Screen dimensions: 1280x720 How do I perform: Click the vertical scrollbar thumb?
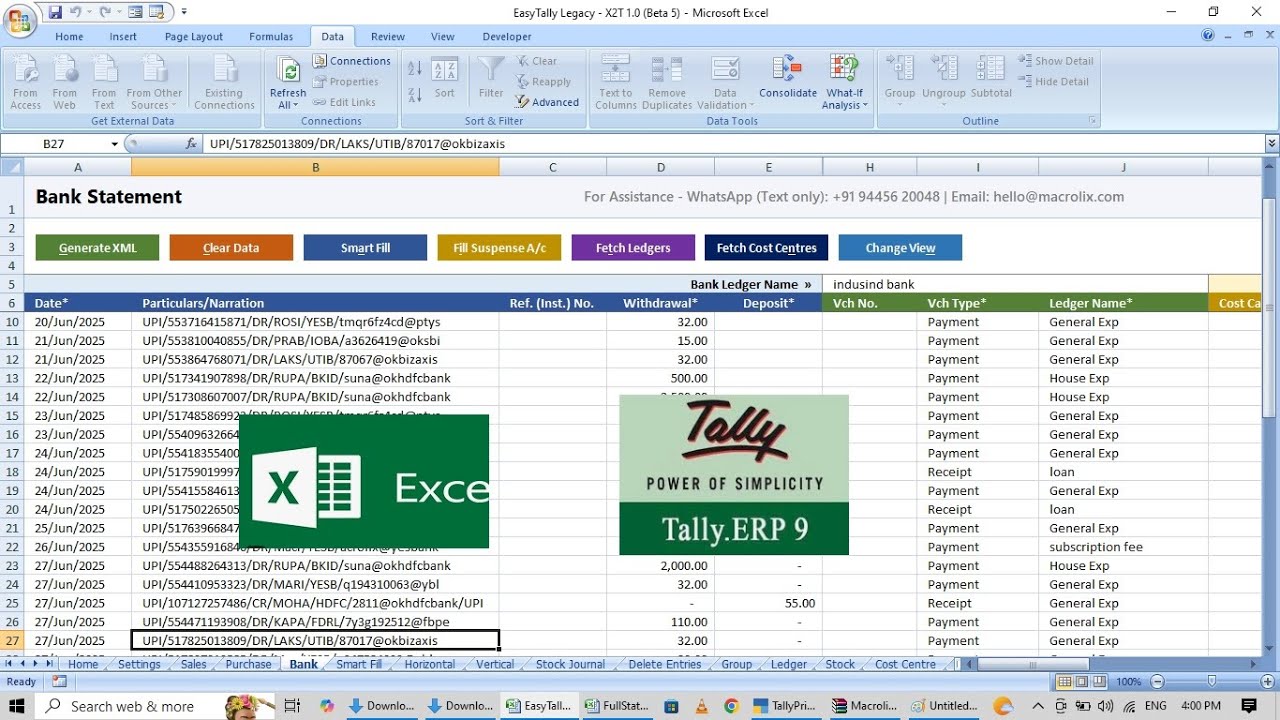[1271, 307]
